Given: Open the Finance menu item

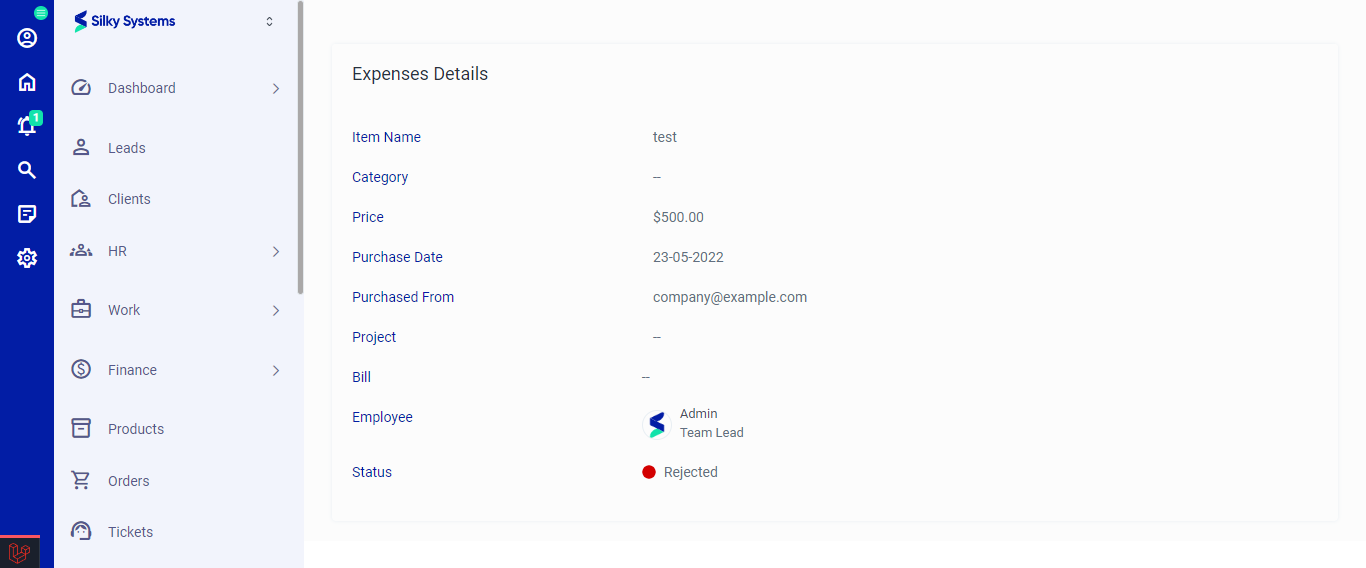Looking at the screenshot, I should pos(178,370).
